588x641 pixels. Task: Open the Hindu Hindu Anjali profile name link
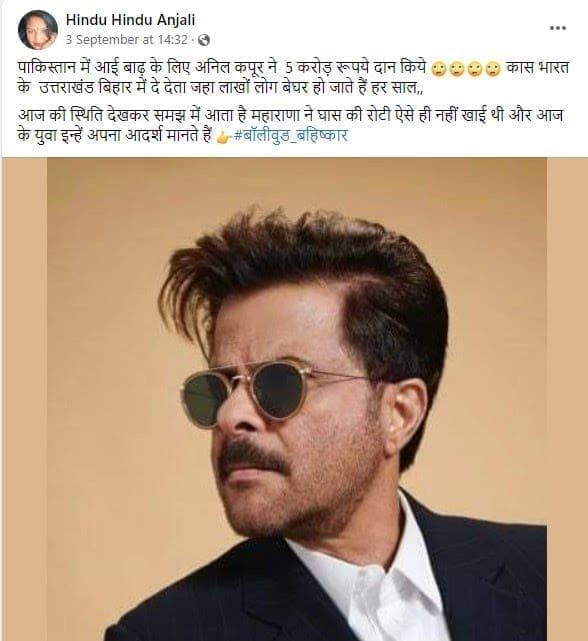click(130, 20)
